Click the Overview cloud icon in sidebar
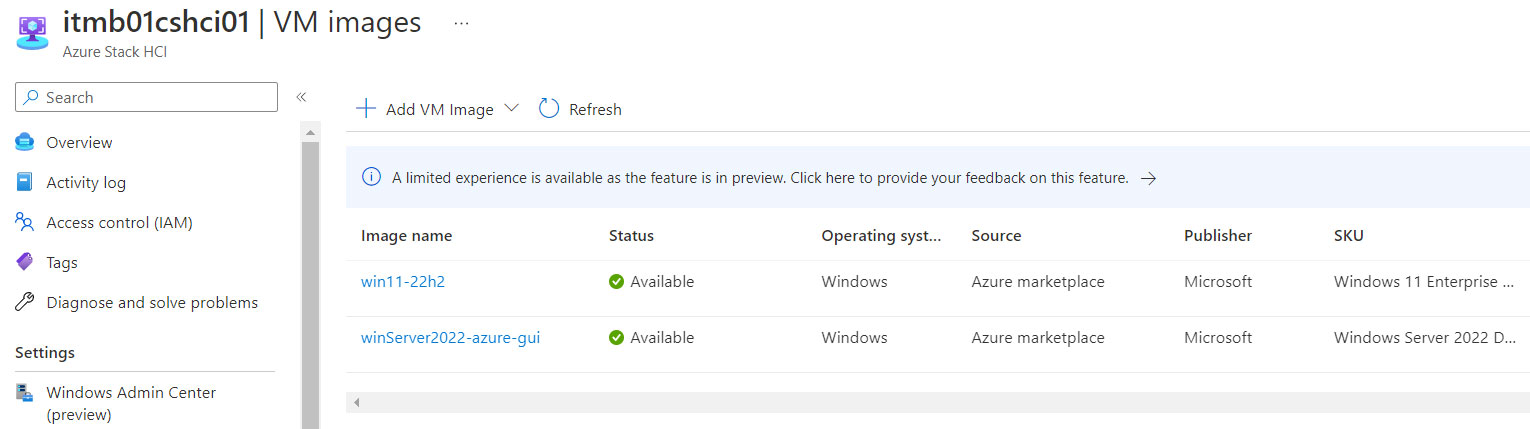Viewport: 1530px width, 429px height. click(25, 143)
